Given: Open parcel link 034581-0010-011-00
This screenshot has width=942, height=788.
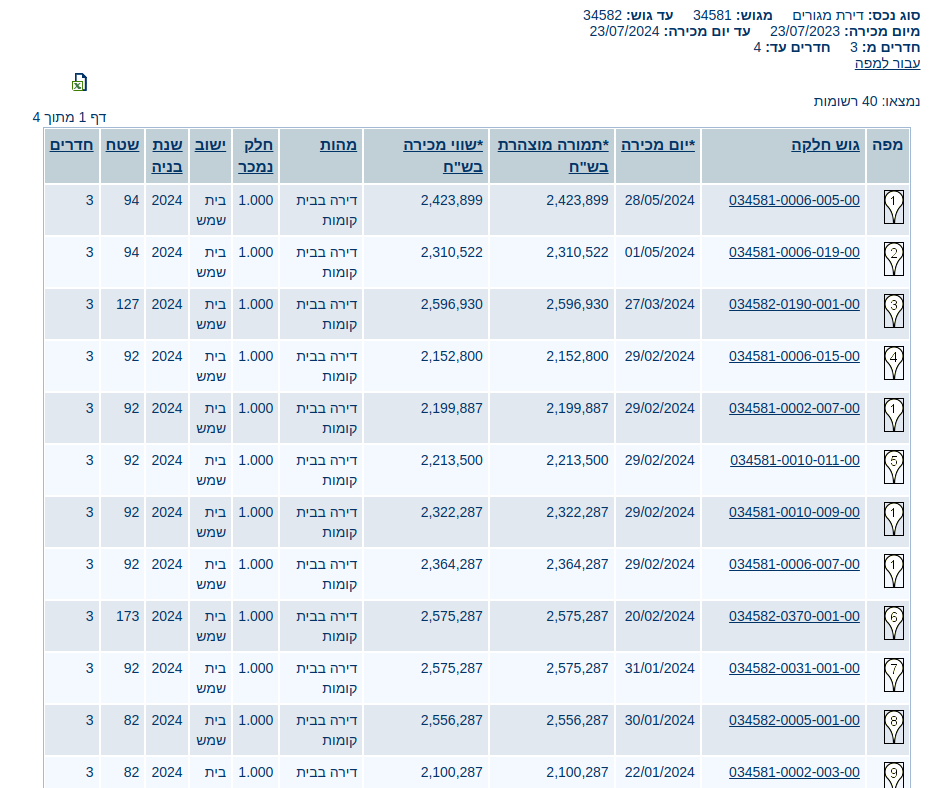Looking at the screenshot, I should point(795,461).
